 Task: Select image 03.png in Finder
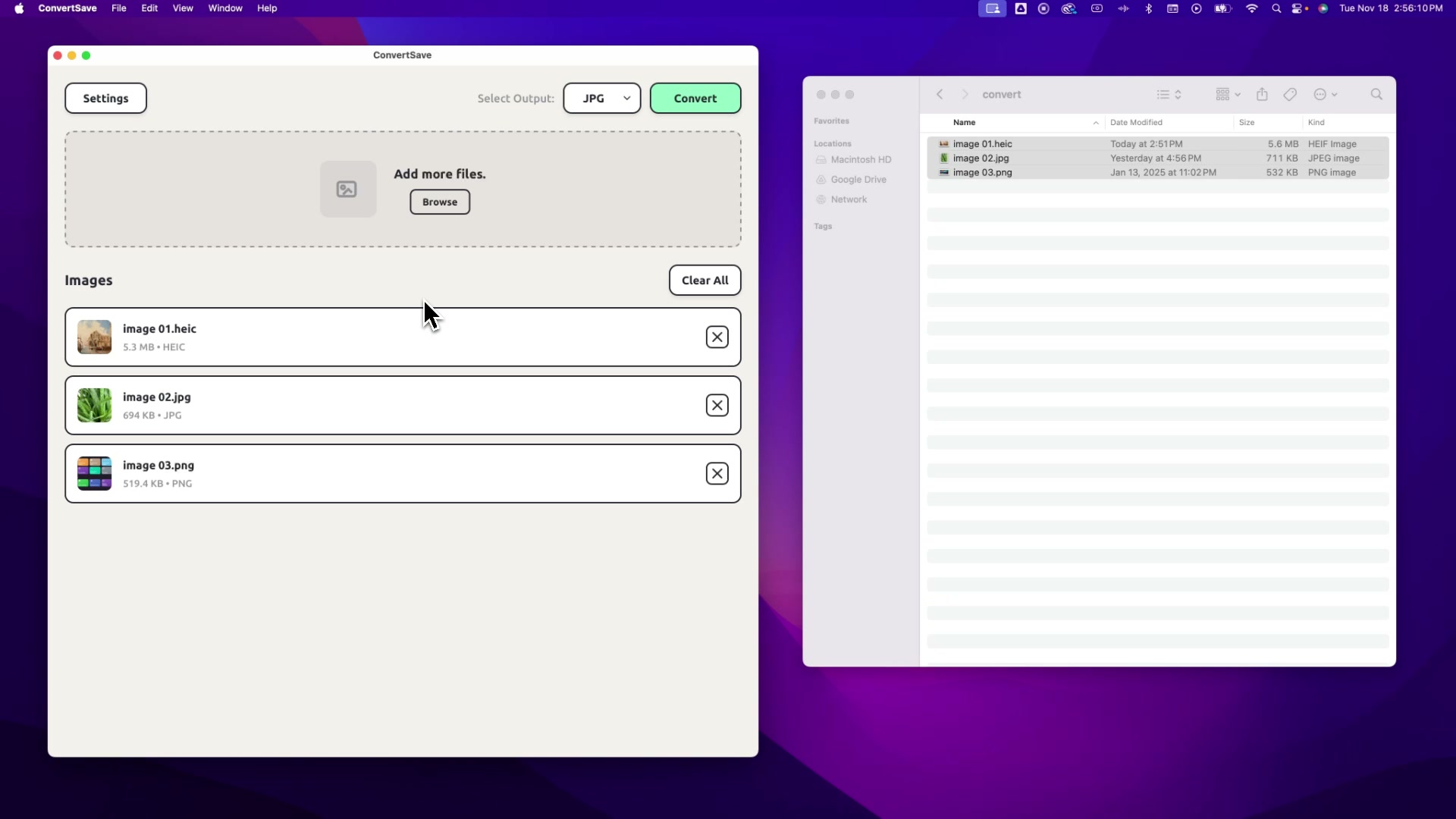coord(1158,173)
